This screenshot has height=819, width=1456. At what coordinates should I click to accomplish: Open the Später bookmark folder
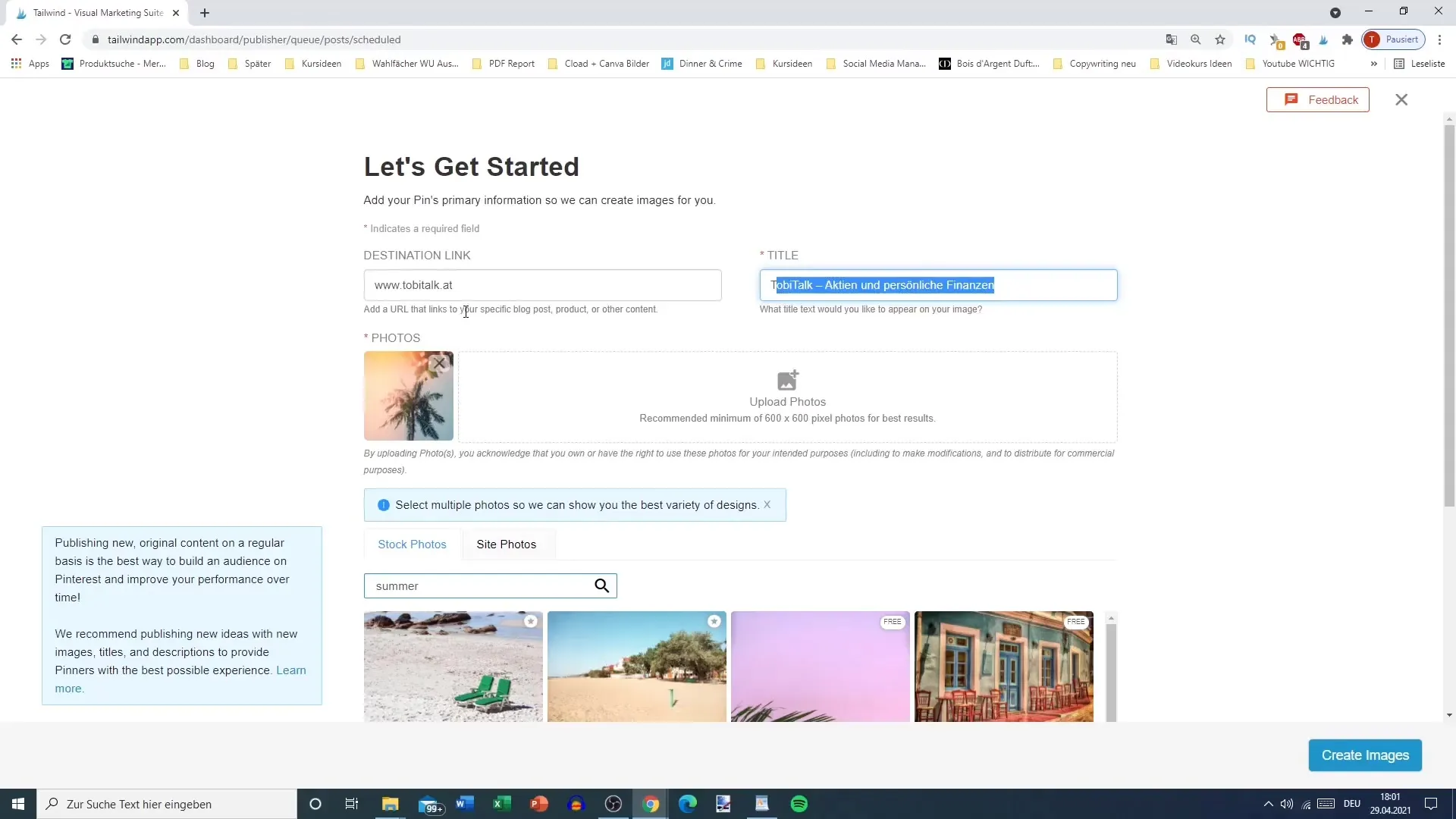click(x=249, y=64)
